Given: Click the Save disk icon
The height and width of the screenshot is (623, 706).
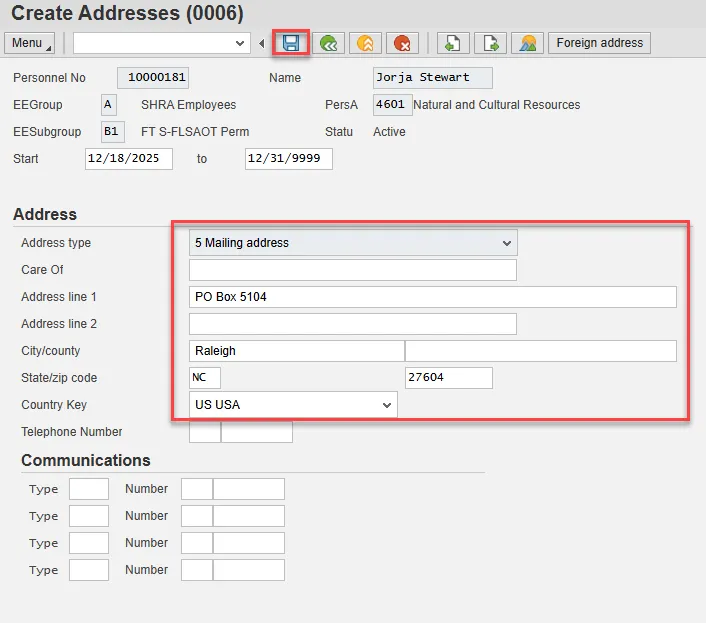Looking at the screenshot, I should [x=291, y=43].
